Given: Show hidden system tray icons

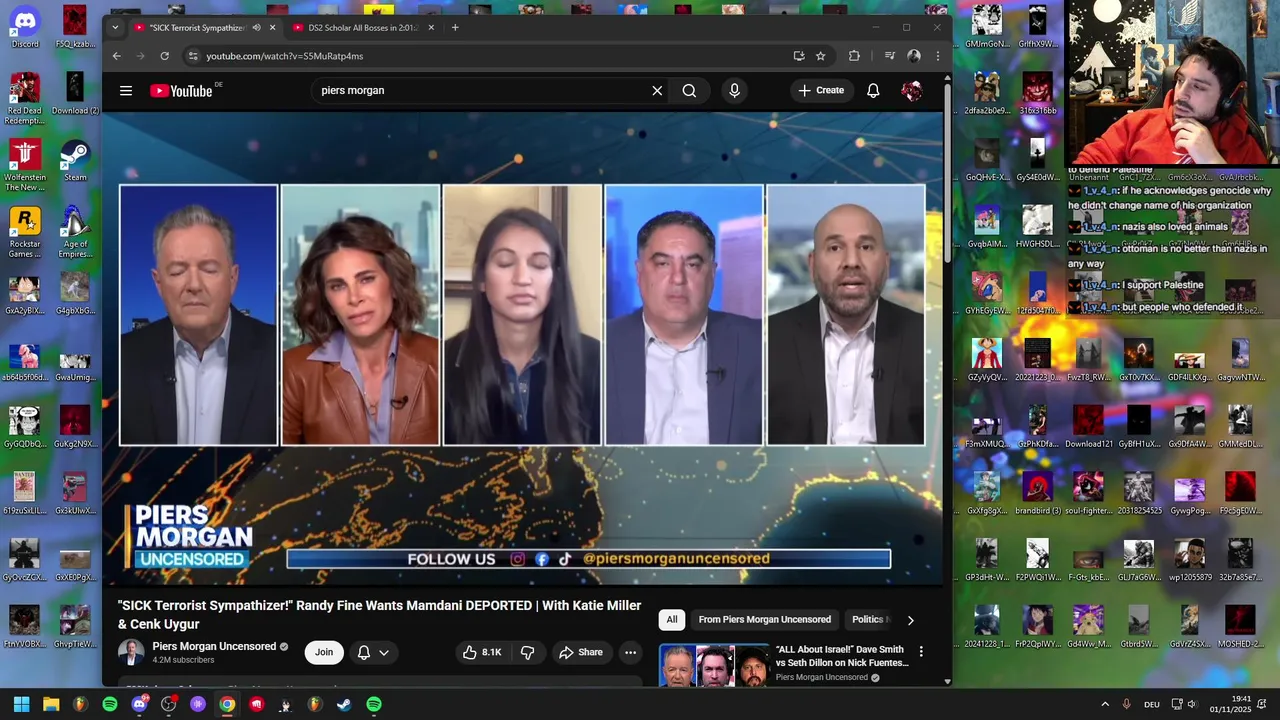Looking at the screenshot, I should 1105,704.
